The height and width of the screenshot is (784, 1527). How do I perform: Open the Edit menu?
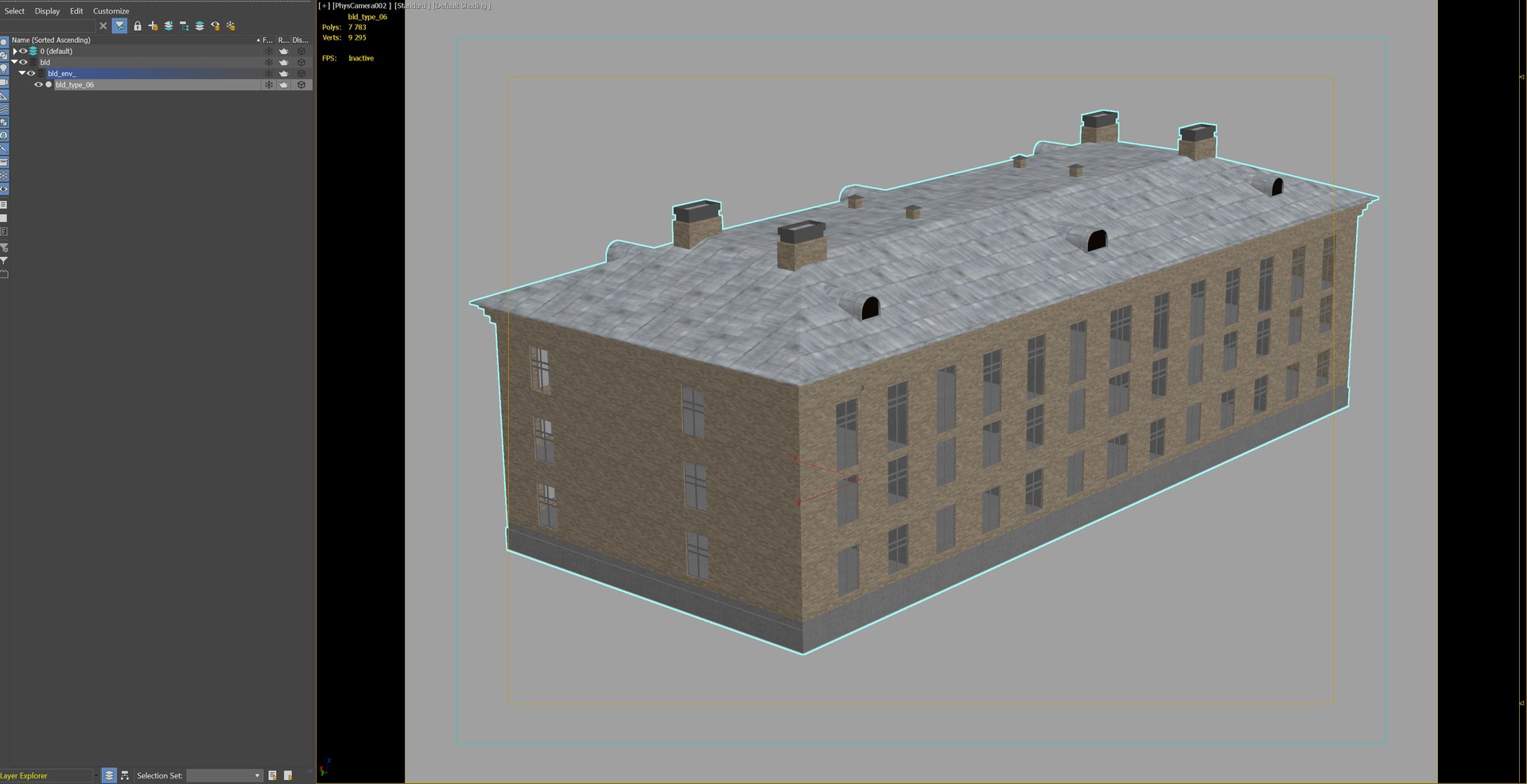[x=76, y=11]
